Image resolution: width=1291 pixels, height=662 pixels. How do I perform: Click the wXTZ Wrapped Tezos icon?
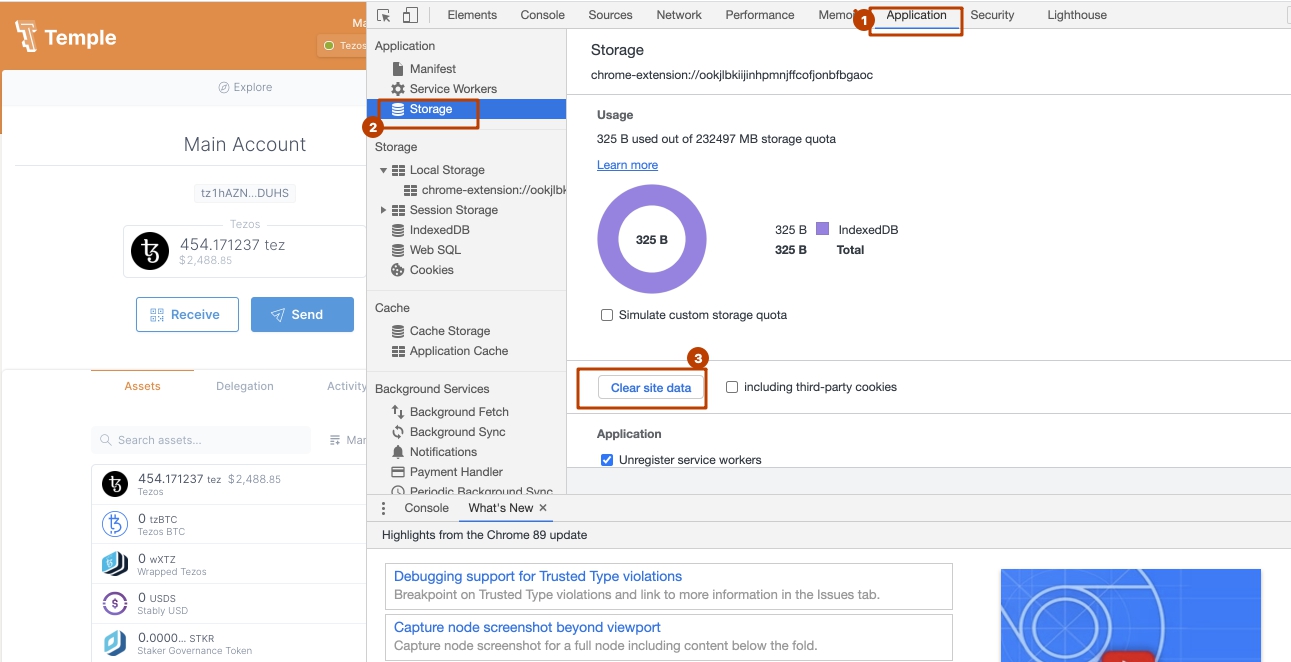[116, 564]
